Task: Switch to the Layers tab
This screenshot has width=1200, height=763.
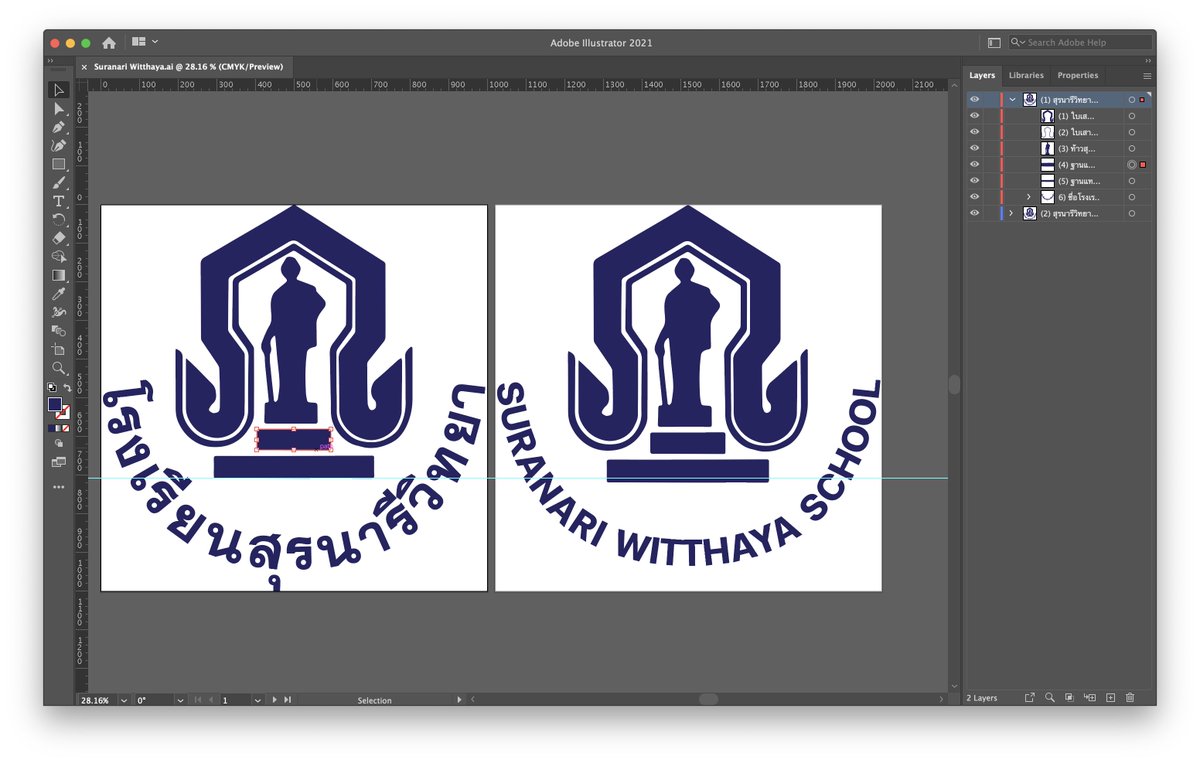Action: click(982, 75)
